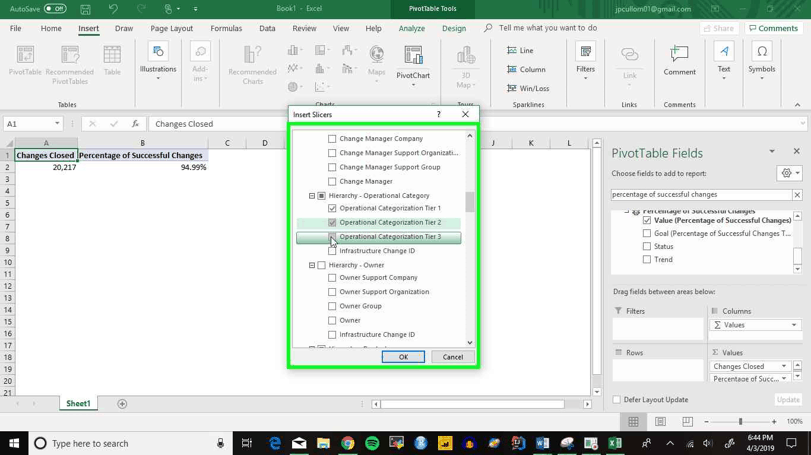This screenshot has height=455, width=811.
Task: Open Recommended PivotTables
Action: point(70,65)
